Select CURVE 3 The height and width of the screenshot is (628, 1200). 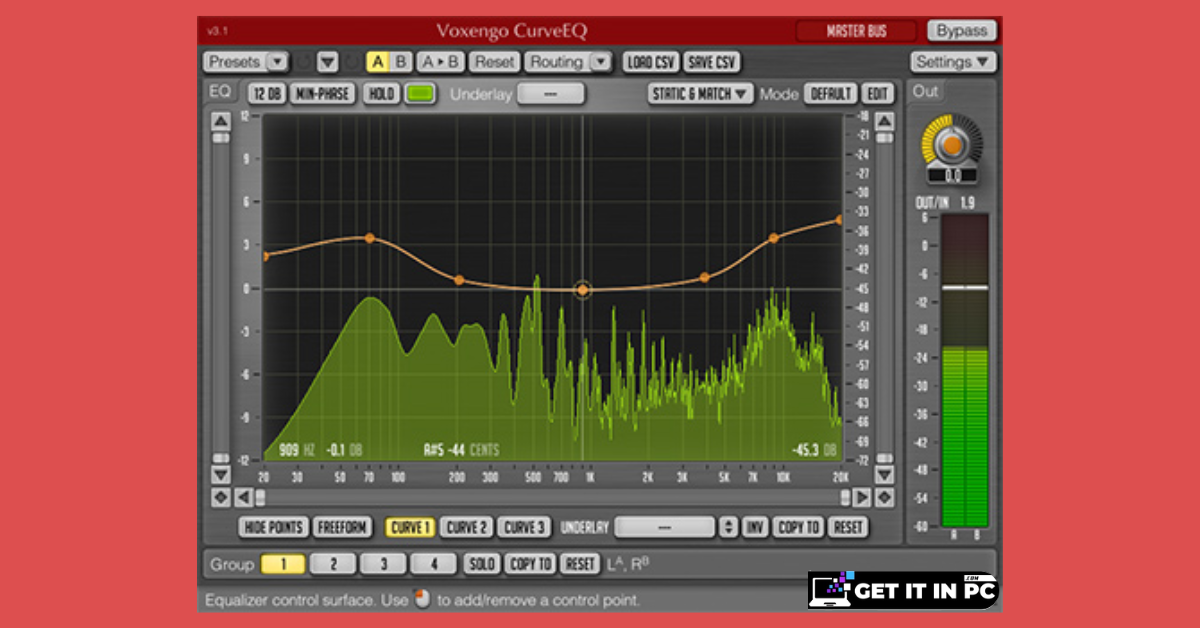click(524, 527)
